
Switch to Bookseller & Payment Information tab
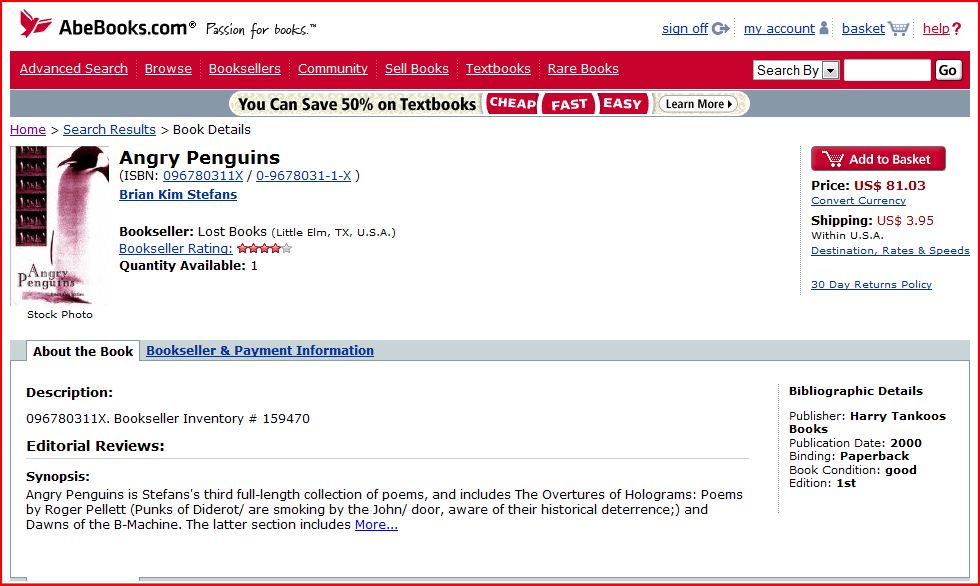click(260, 351)
